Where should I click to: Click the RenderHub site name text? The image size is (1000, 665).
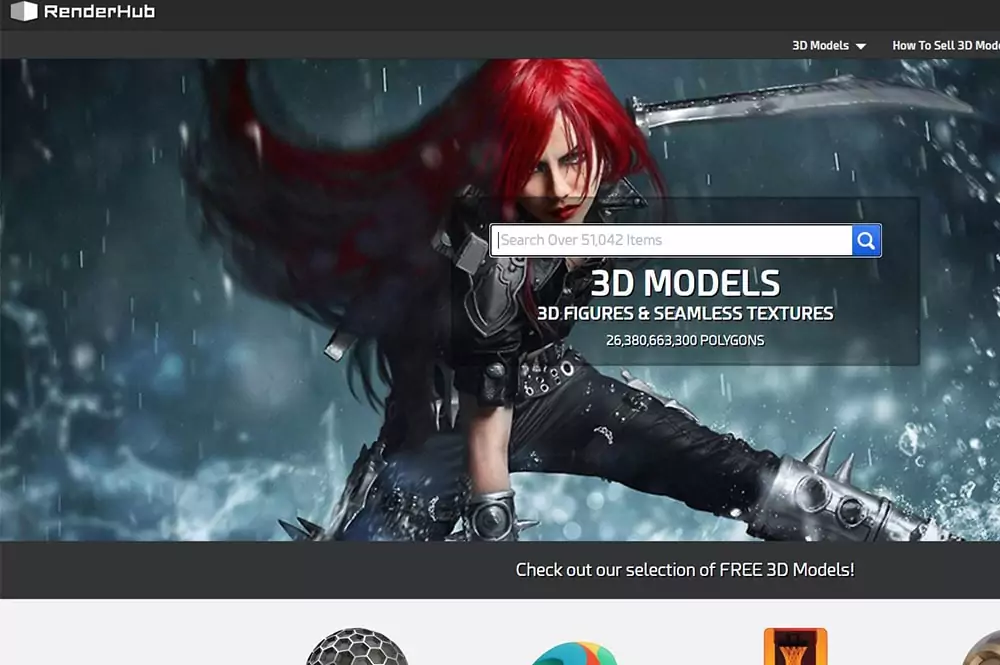[x=99, y=11]
